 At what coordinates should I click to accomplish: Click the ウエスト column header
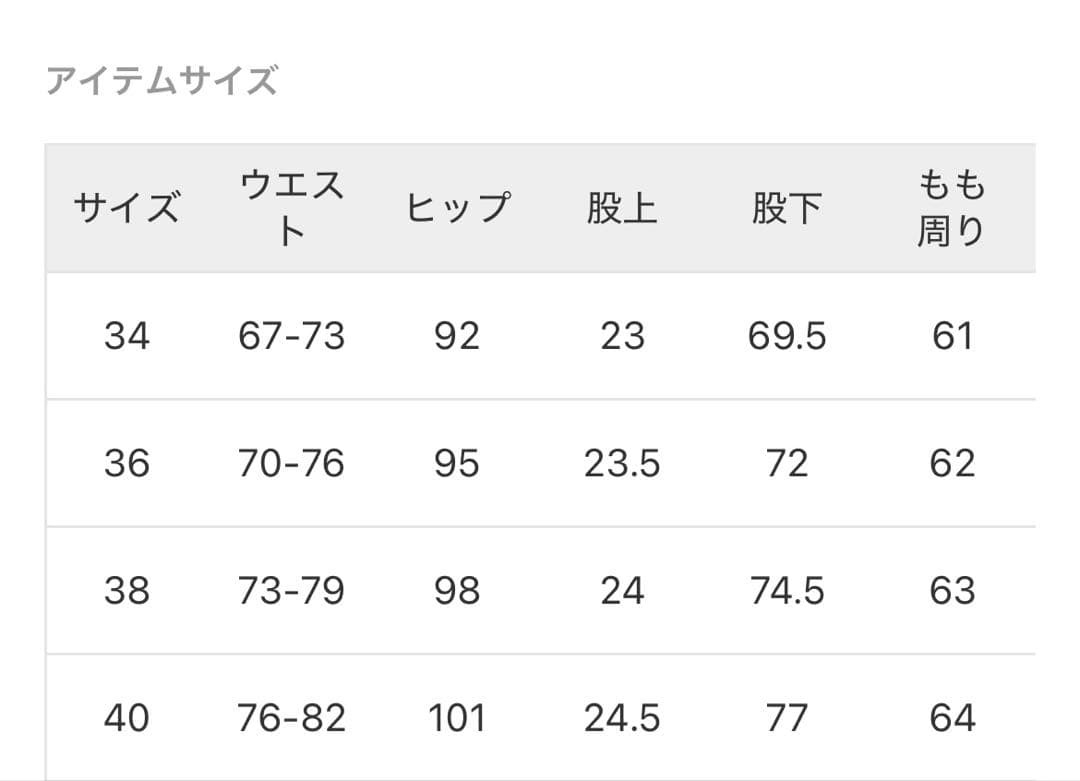tap(291, 209)
